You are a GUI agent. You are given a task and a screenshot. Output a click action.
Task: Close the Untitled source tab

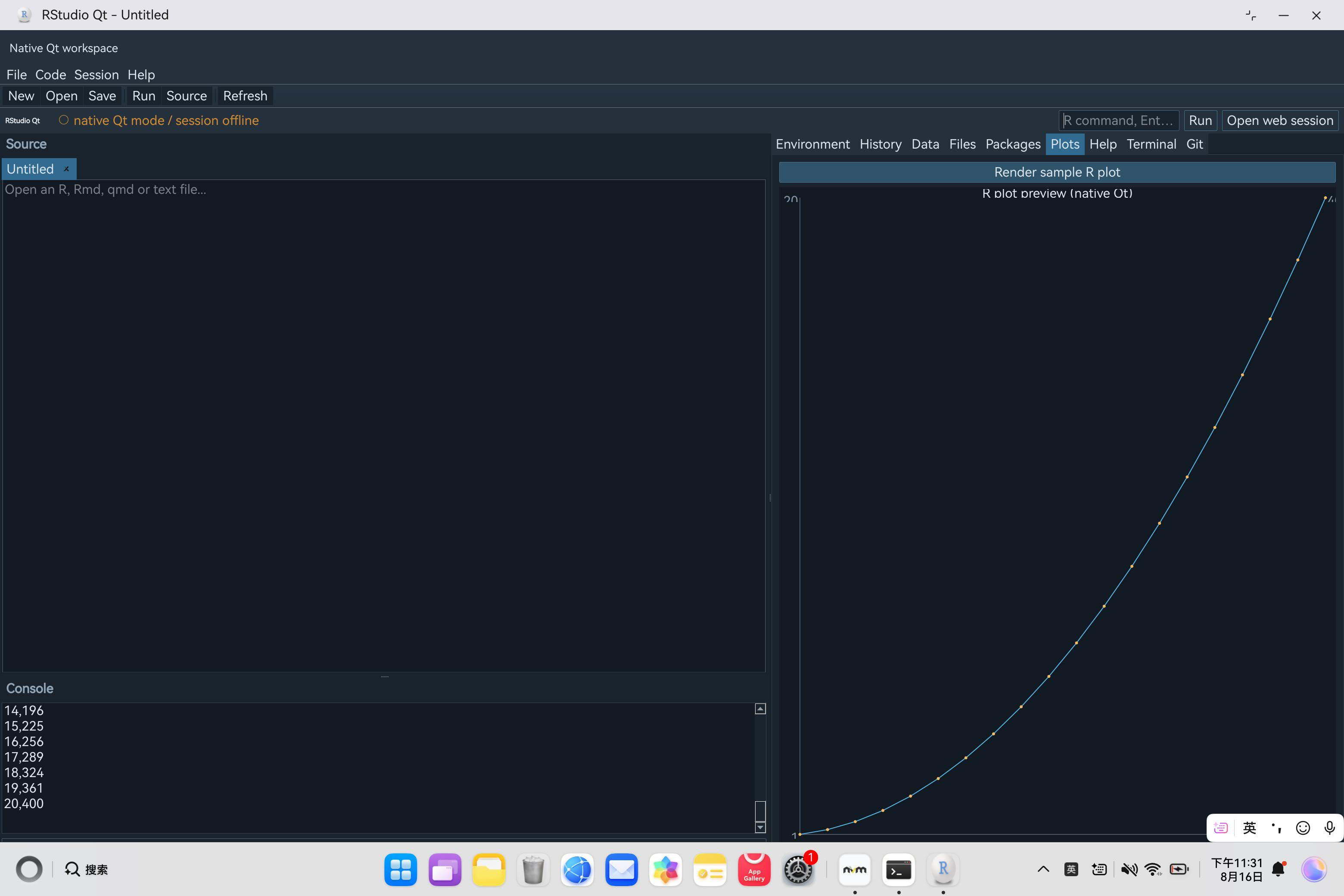(x=66, y=169)
